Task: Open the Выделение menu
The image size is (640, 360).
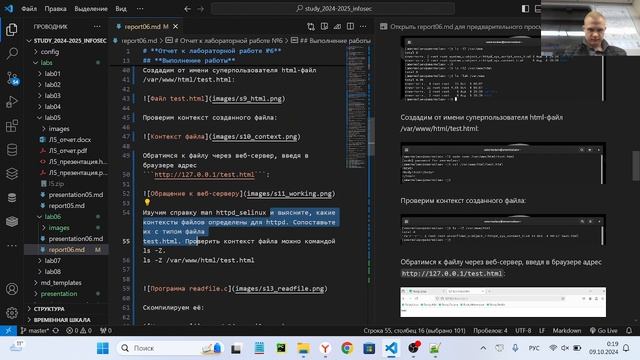Action: 91,9
